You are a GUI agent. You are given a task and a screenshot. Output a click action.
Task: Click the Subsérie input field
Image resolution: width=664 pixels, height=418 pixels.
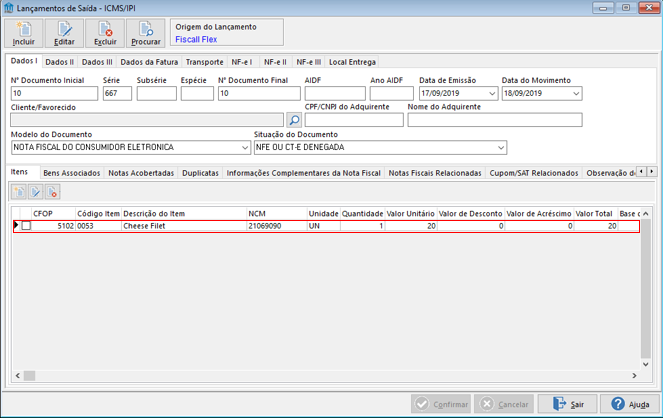click(x=157, y=93)
